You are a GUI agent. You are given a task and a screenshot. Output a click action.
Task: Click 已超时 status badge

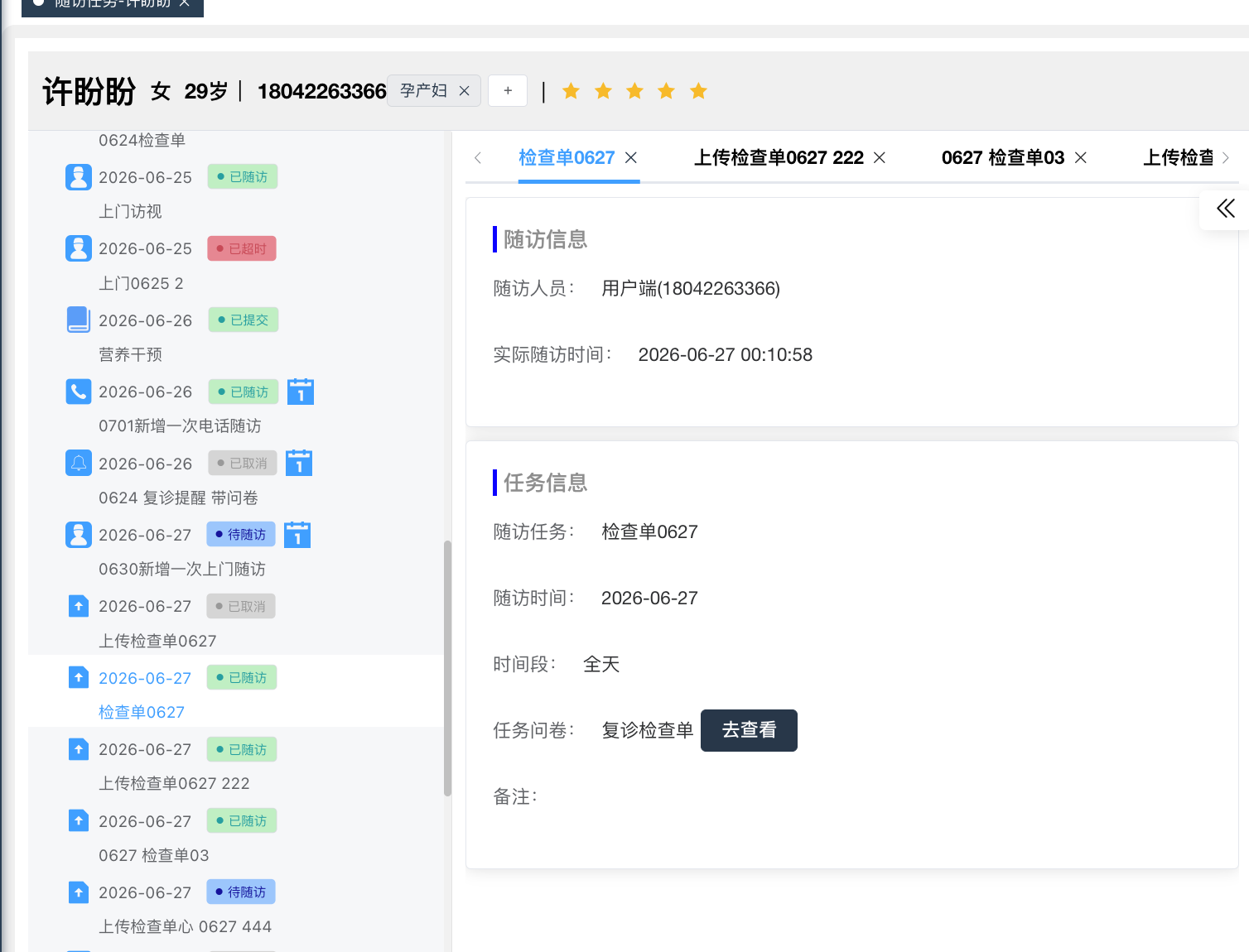pyautogui.click(x=242, y=248)
